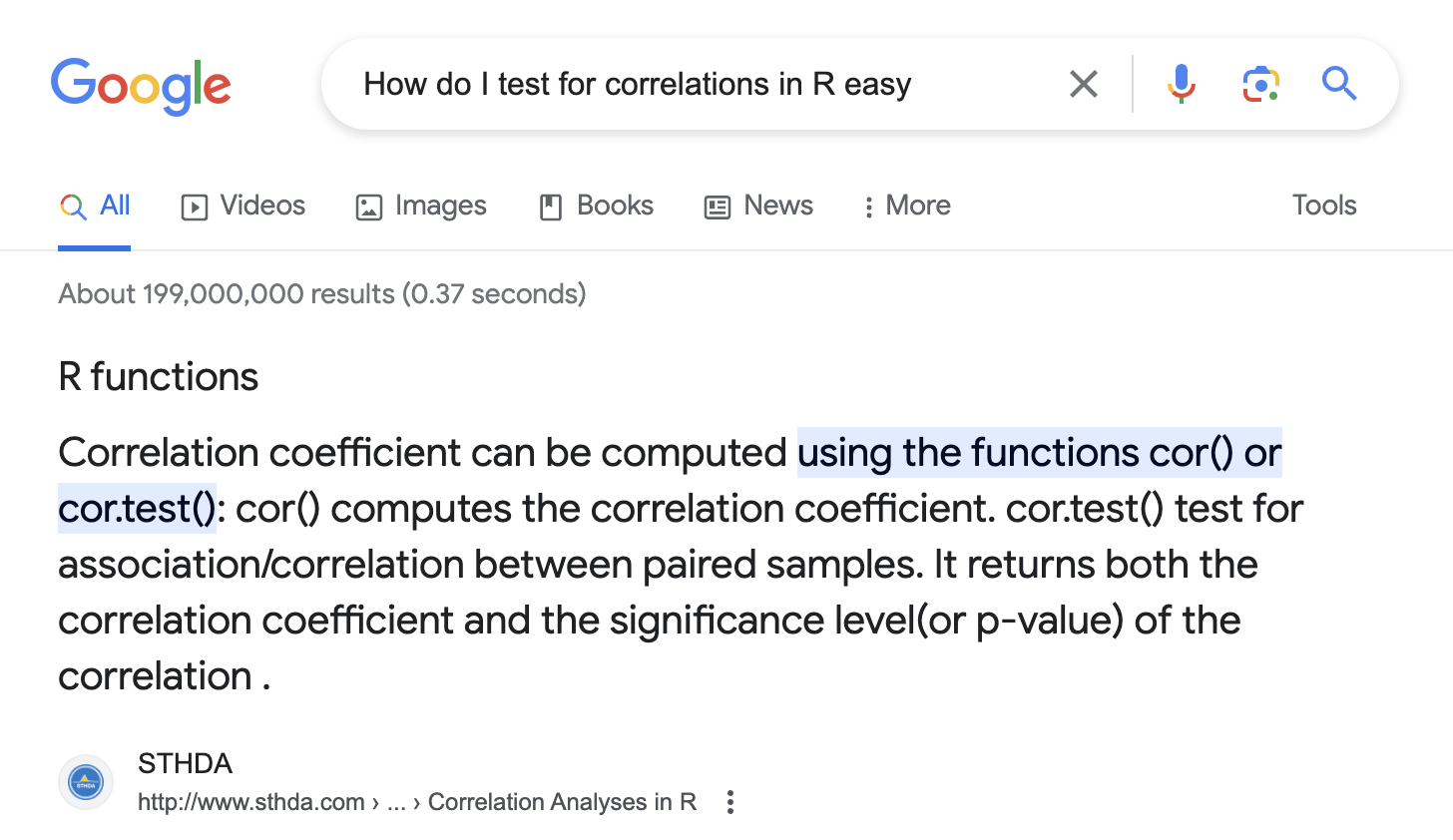Open result options three-dot menu

coord(730,802)
